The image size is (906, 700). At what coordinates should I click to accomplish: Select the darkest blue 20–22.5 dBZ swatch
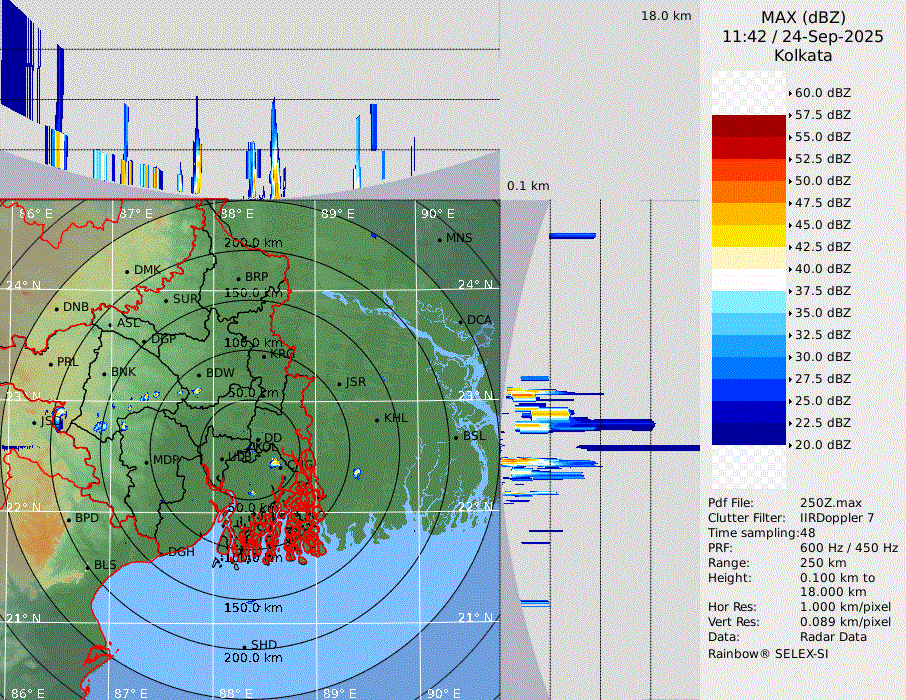pos(748,433)
